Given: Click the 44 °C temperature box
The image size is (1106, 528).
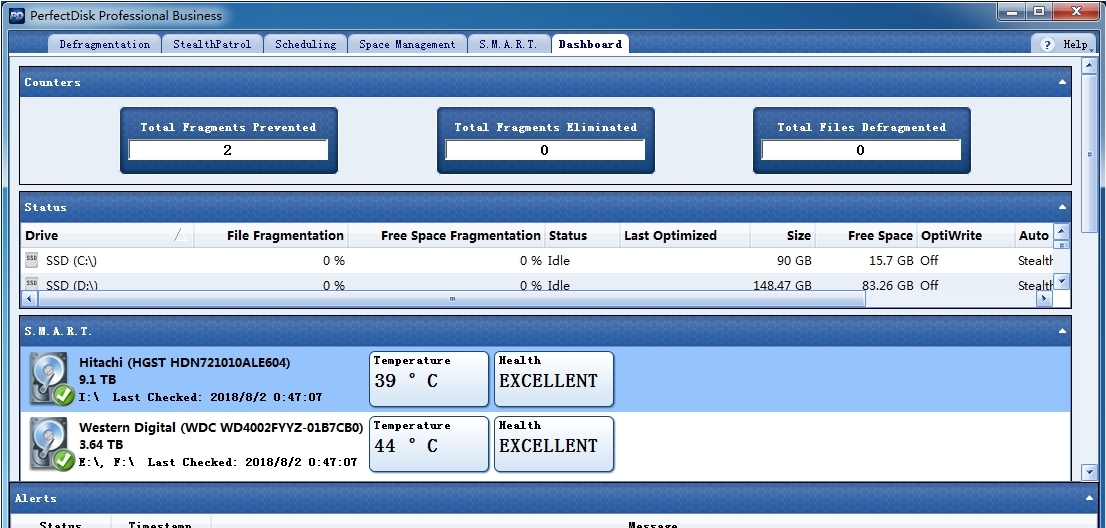Looking at the screenshot, I should [x=429, y=443].
